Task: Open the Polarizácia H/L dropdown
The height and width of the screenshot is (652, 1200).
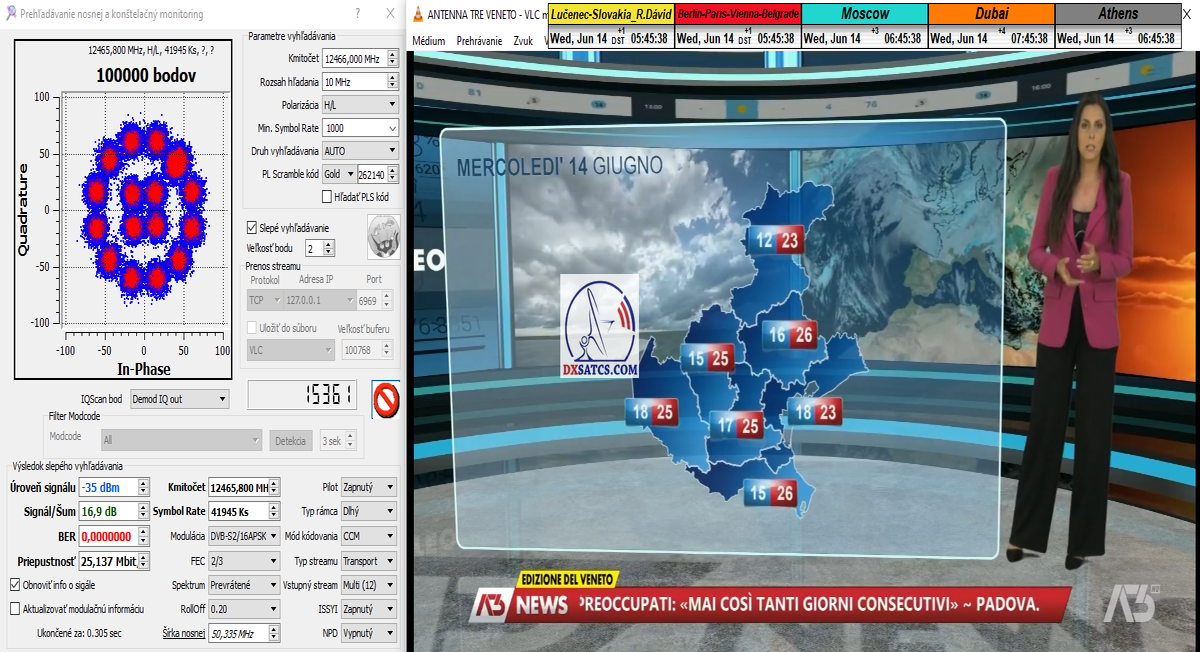Action: 359,104
